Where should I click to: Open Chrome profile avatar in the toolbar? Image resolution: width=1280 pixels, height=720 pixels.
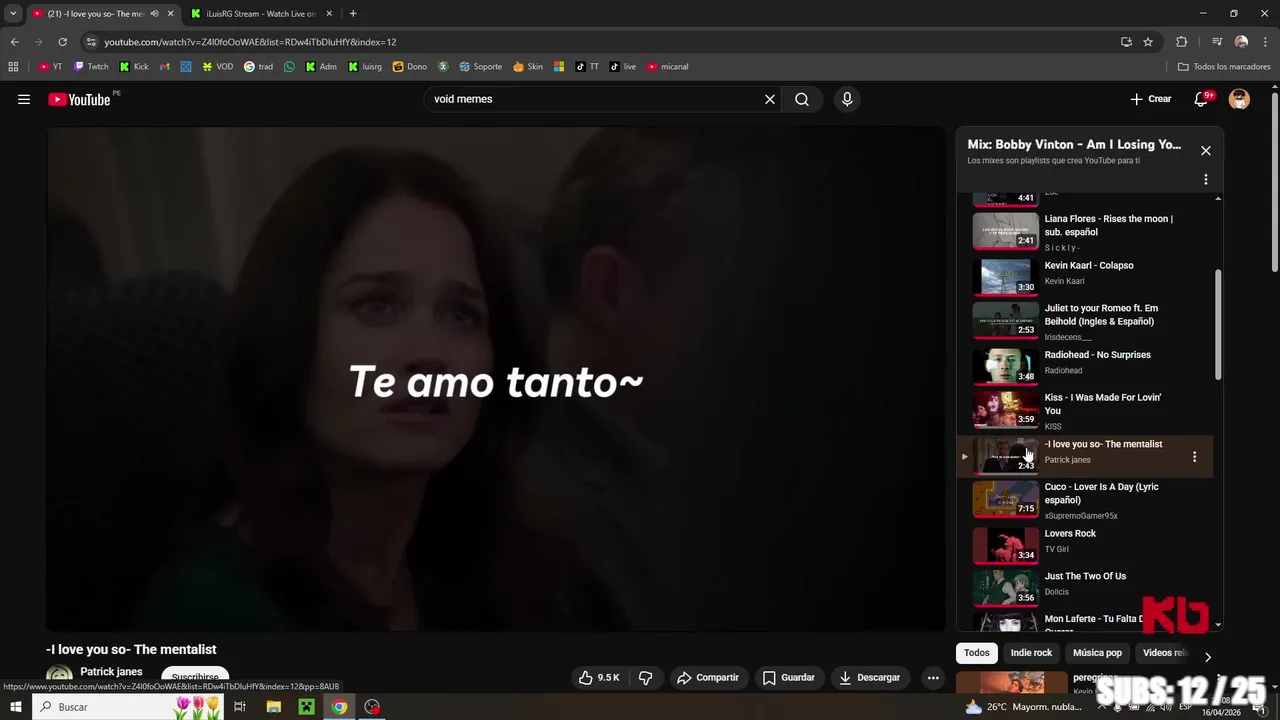click(1241, 42)
